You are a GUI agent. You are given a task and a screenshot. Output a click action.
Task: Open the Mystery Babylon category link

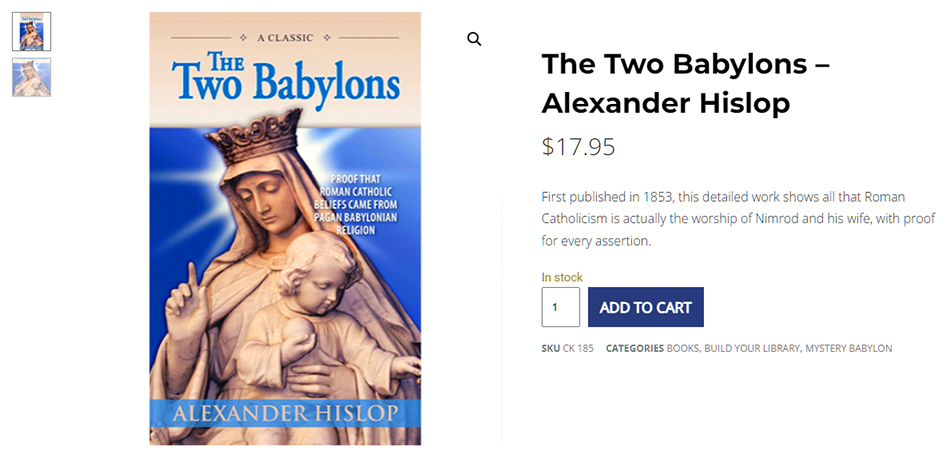[848, 349]
